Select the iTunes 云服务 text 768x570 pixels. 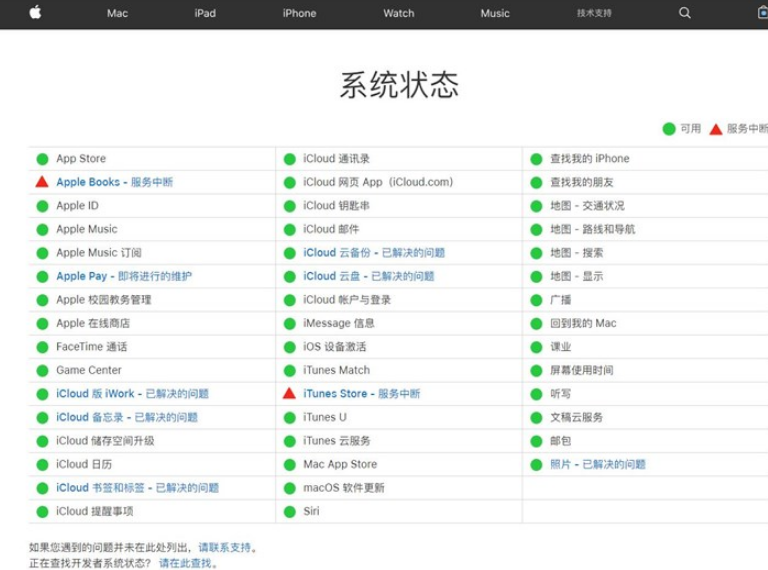337,441
